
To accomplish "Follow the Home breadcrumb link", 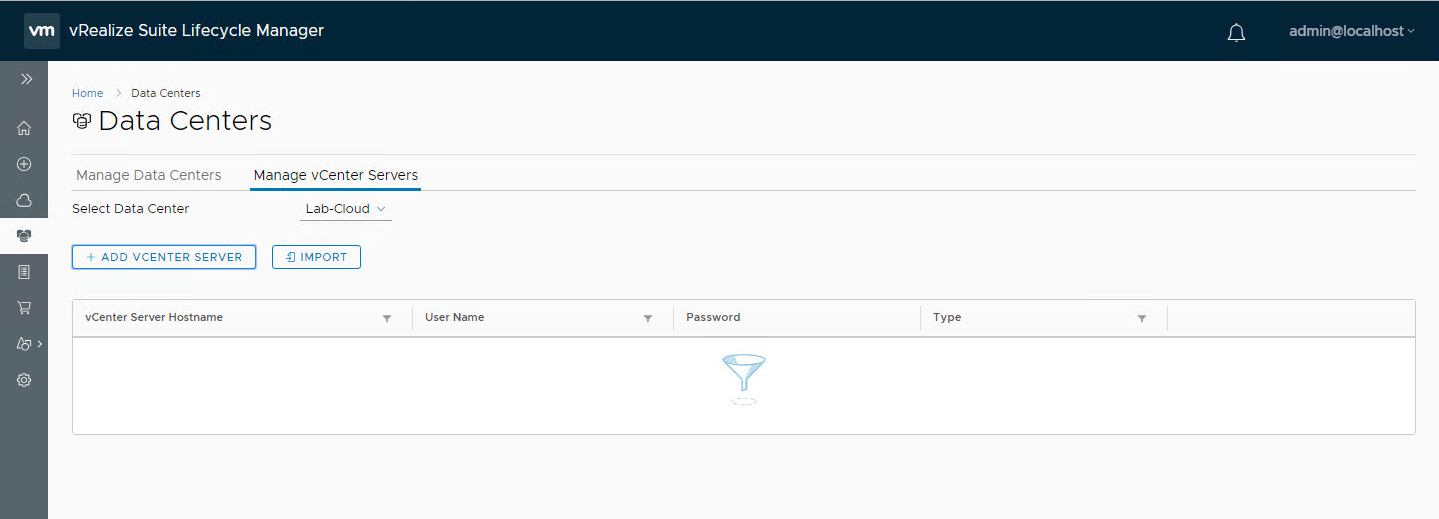I will [x=87, y=93].
